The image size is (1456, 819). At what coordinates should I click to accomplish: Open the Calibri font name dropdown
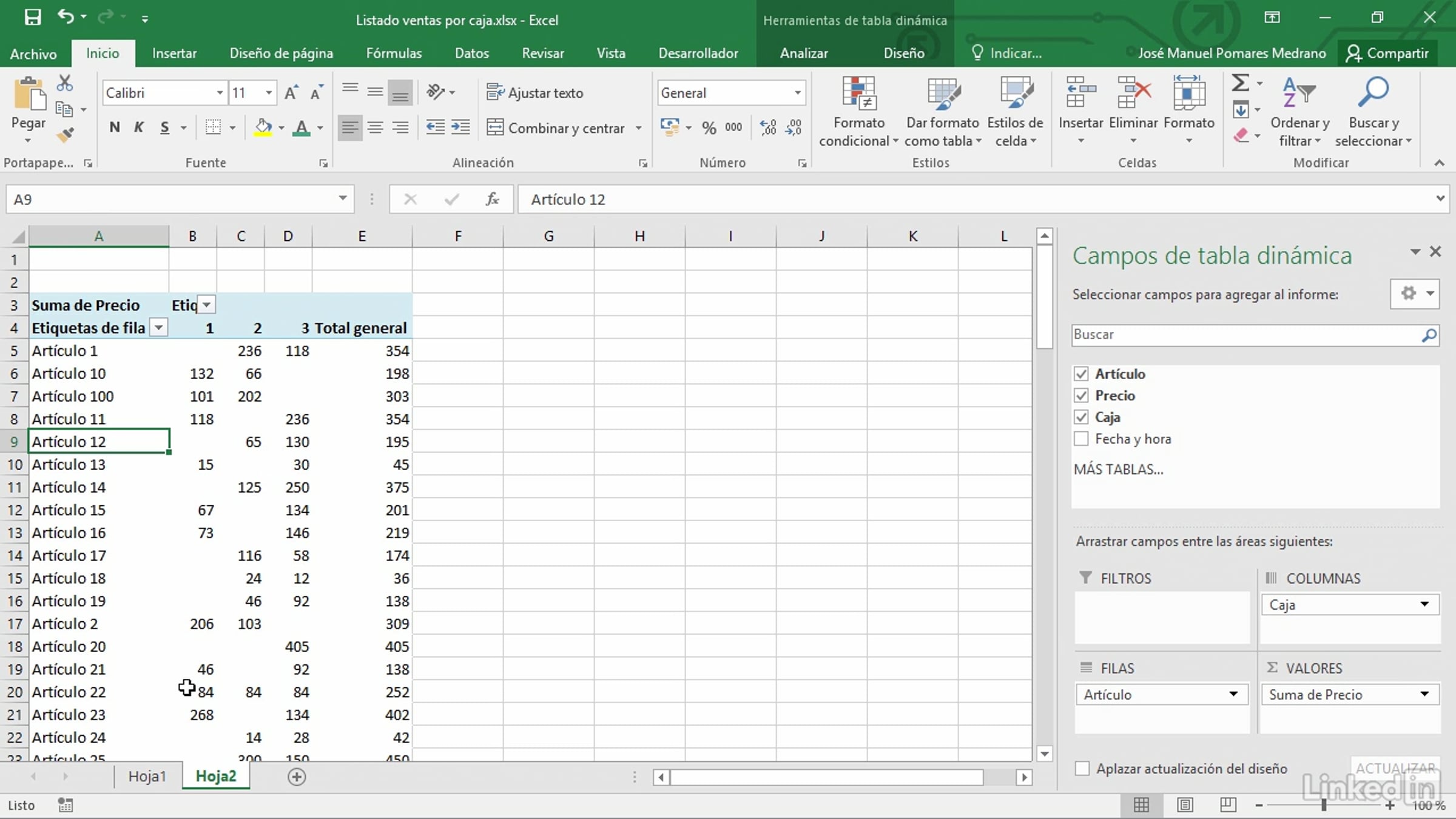(220, 93)
